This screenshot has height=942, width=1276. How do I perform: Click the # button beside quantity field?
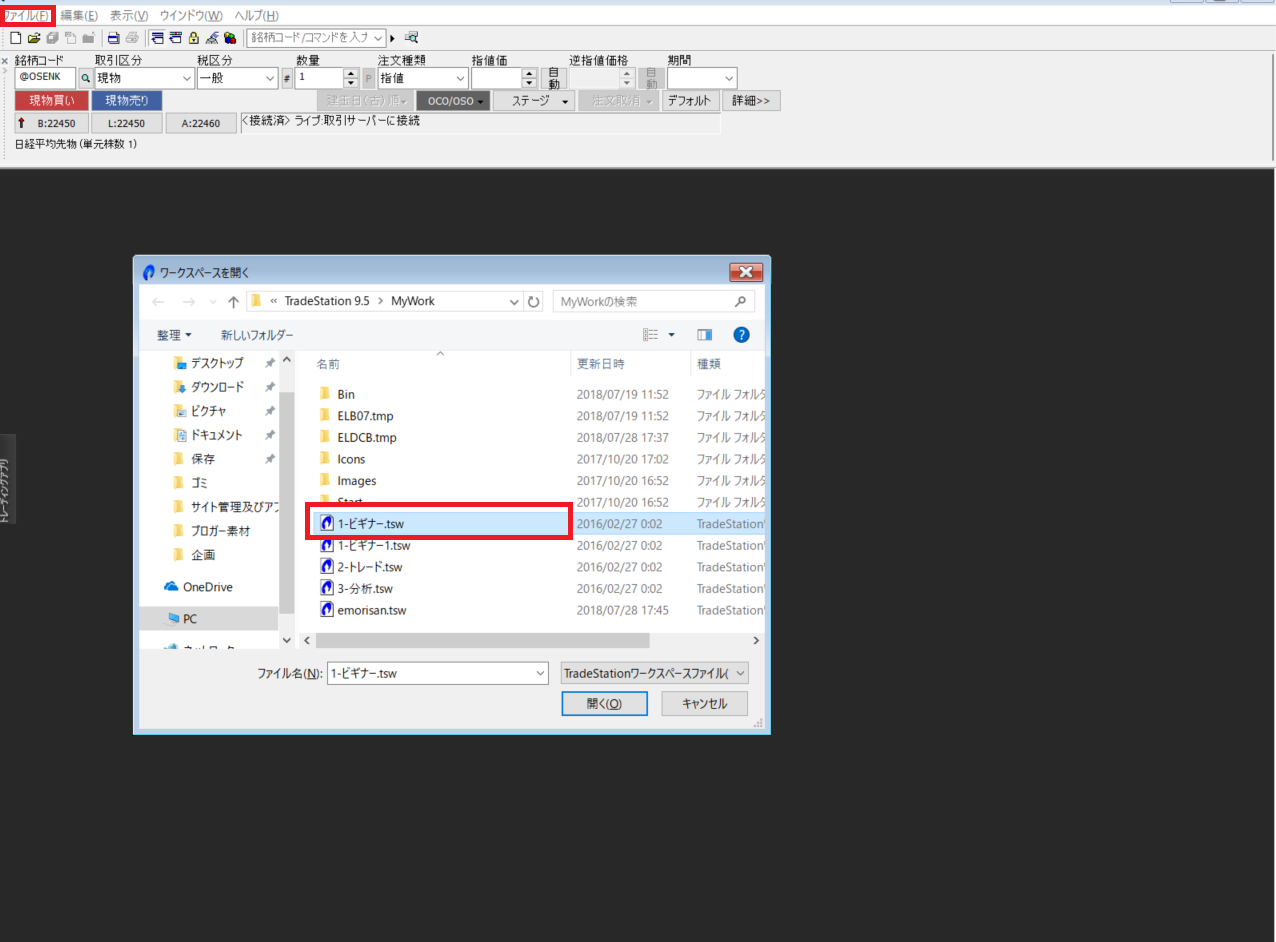click(x=287, y=78)
